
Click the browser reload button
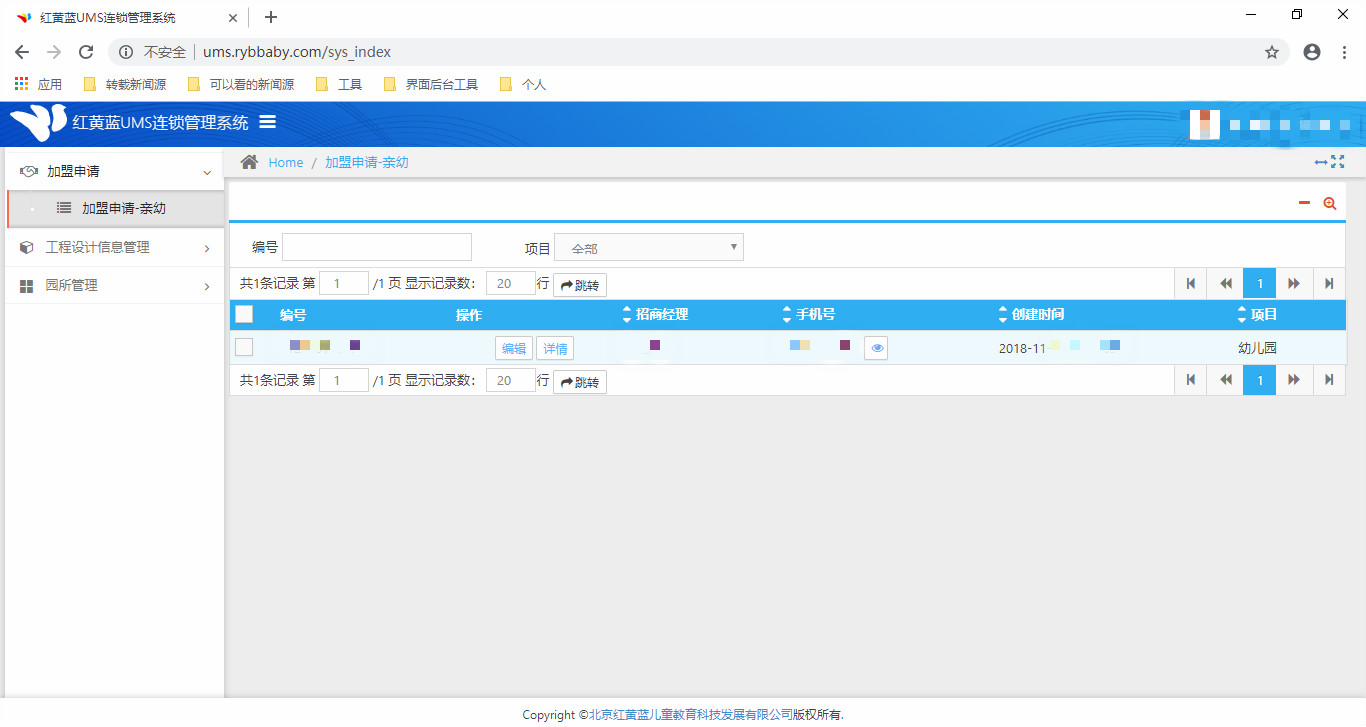click(x=86, y=52)
